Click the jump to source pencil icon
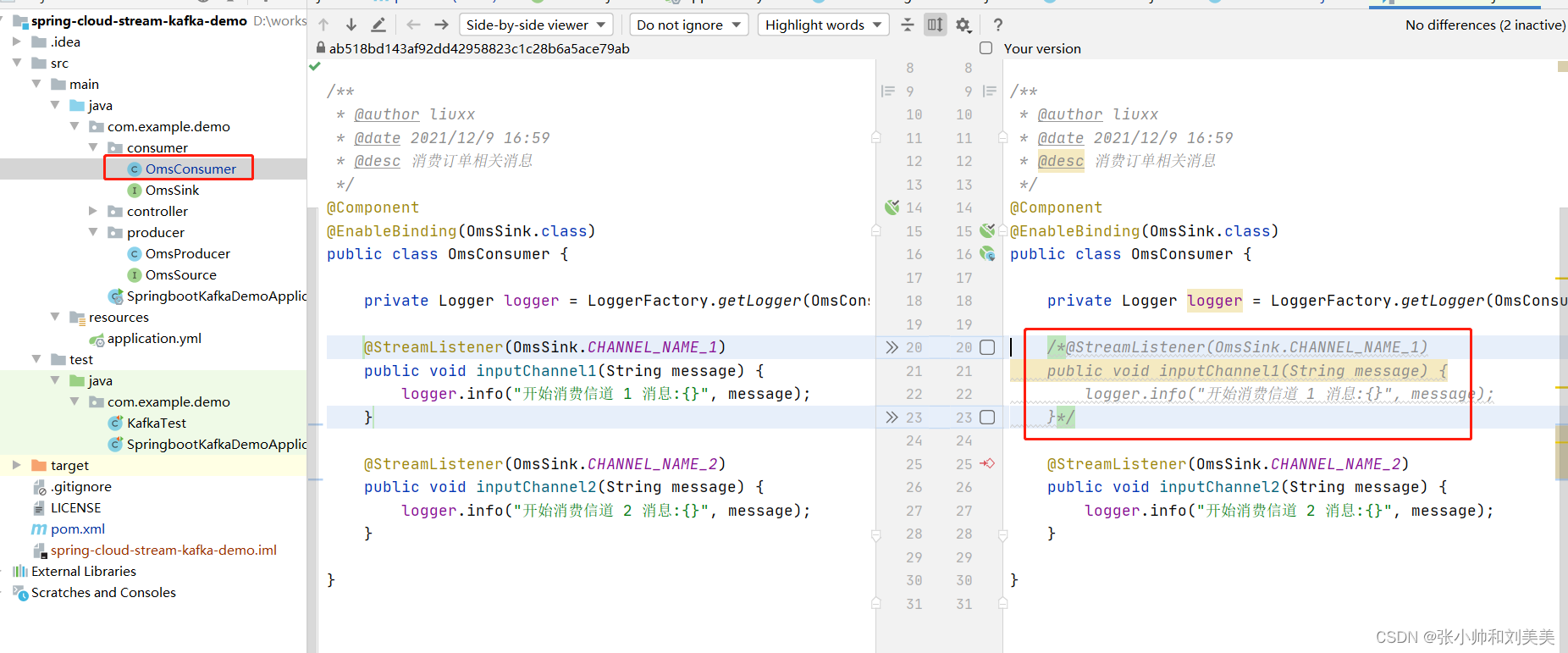This screenshot has width=1568, height=653. [378, 25]
